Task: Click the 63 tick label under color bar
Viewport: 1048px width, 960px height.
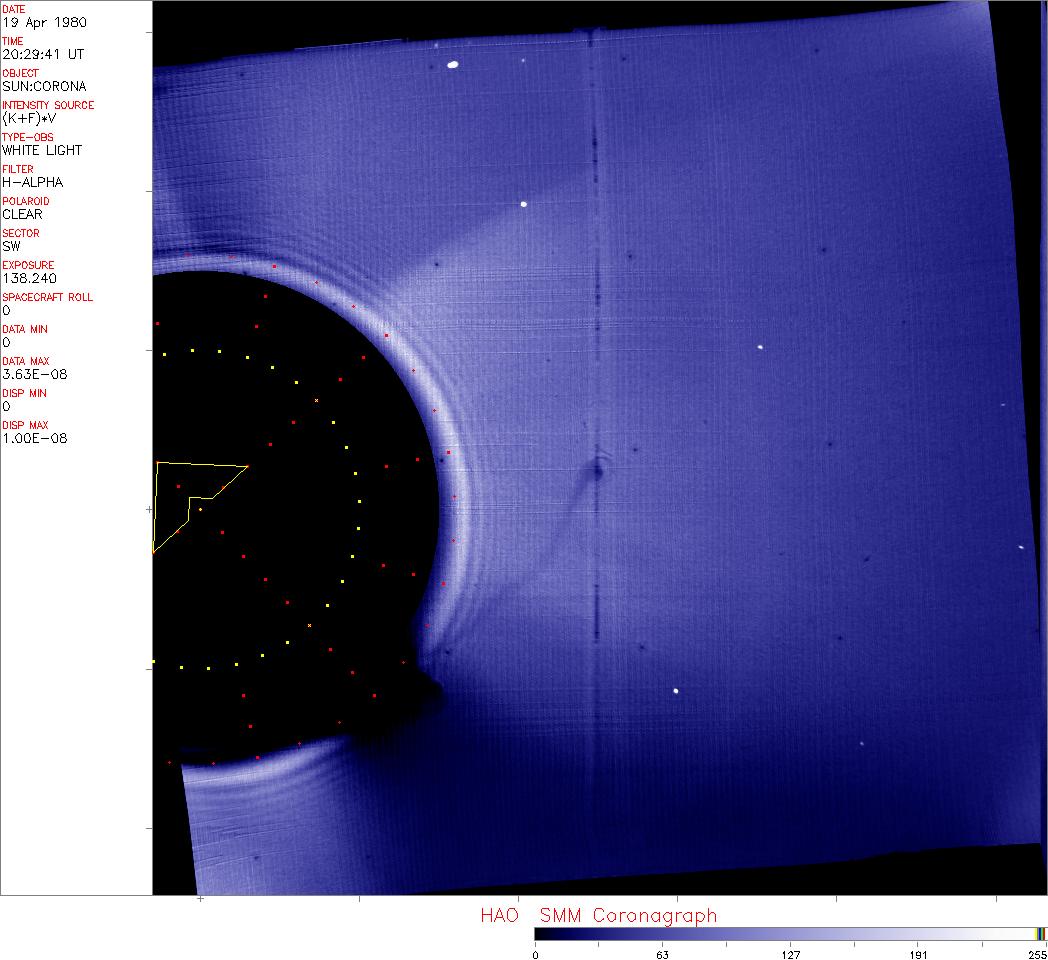Action: [x=662, y=954]
